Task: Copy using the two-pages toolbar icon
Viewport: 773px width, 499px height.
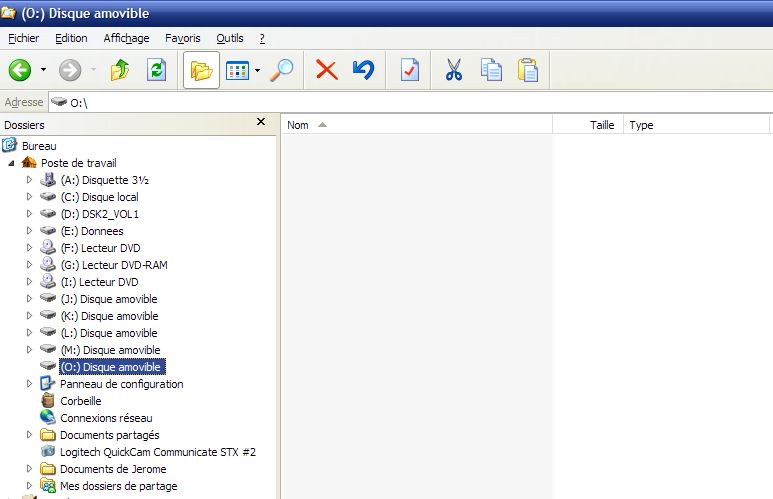Action: pyautogui.click(x=491, y=70)
